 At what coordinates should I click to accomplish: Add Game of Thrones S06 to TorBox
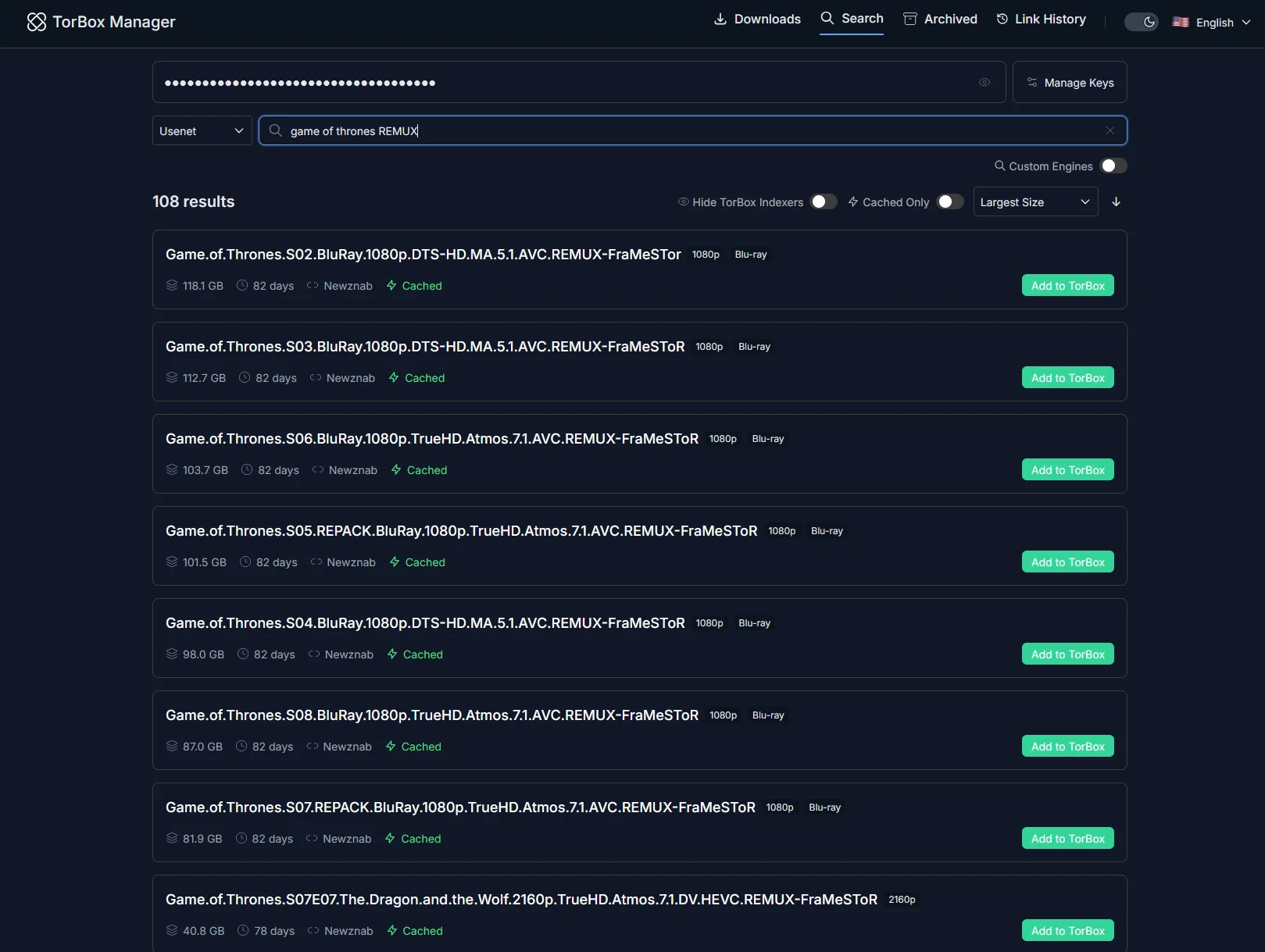pos(1068,469)
